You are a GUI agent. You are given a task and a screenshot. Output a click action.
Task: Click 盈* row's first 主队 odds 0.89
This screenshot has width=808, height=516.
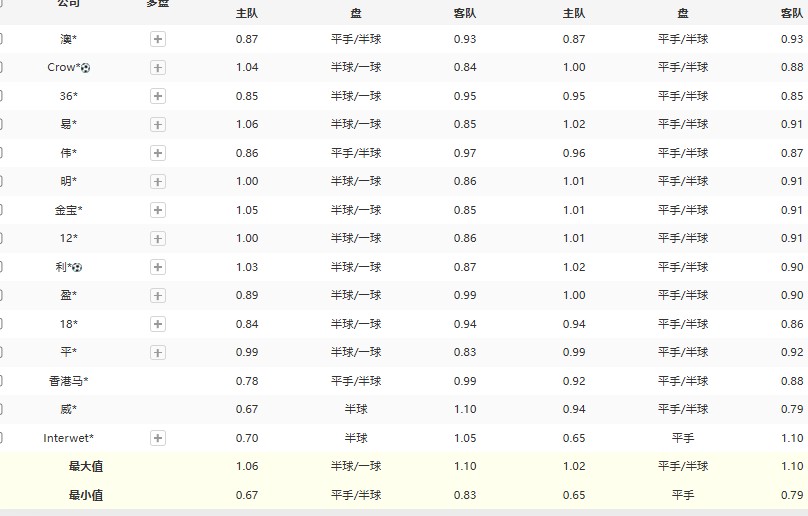point(246,296)
